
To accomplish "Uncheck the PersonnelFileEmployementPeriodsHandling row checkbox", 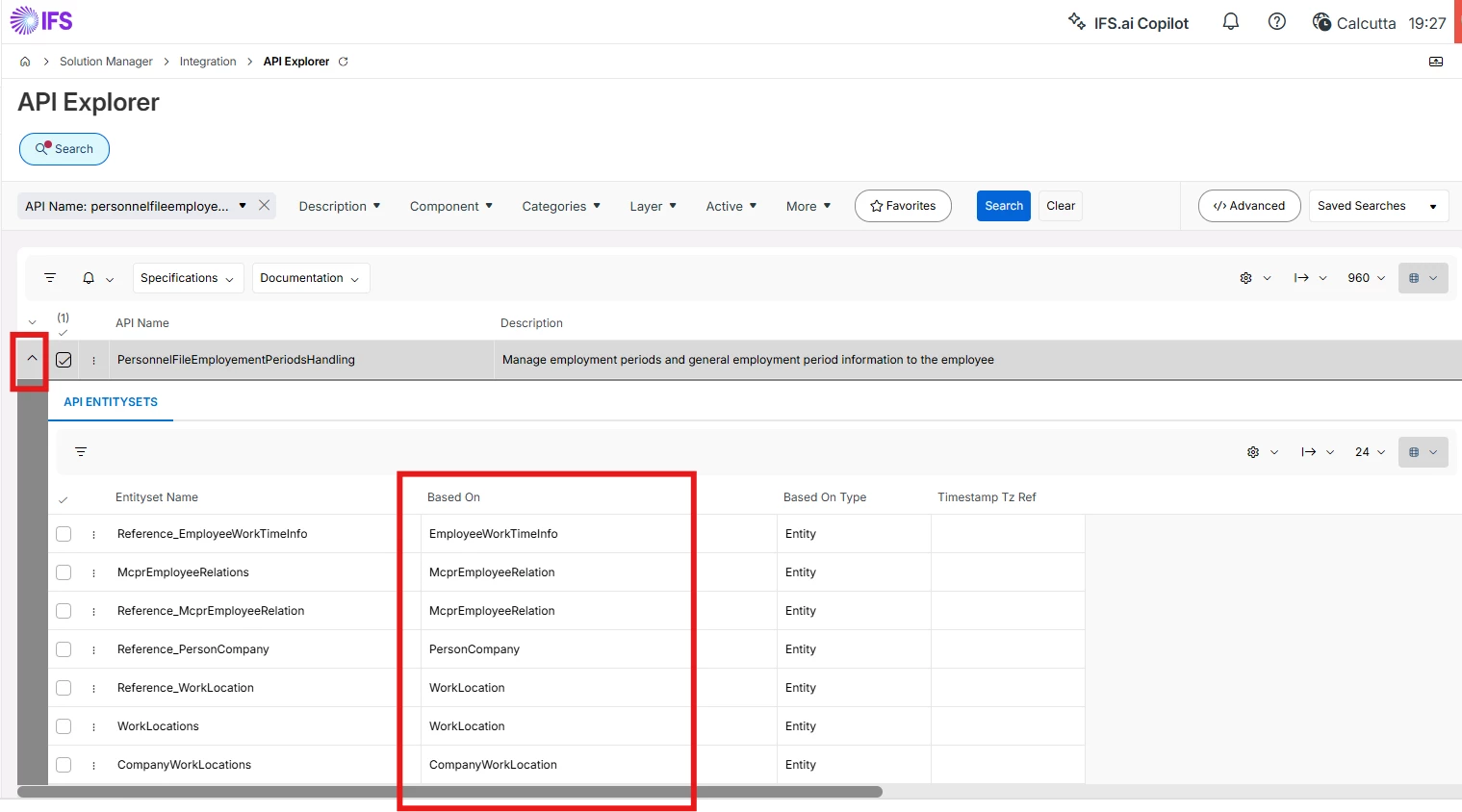I will click(x=64, y=360).
